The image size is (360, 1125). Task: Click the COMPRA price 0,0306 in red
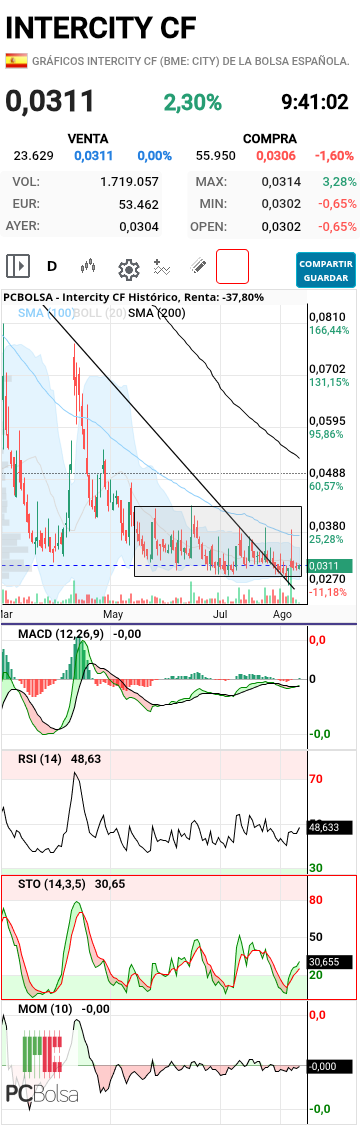[x=277, y=156]
